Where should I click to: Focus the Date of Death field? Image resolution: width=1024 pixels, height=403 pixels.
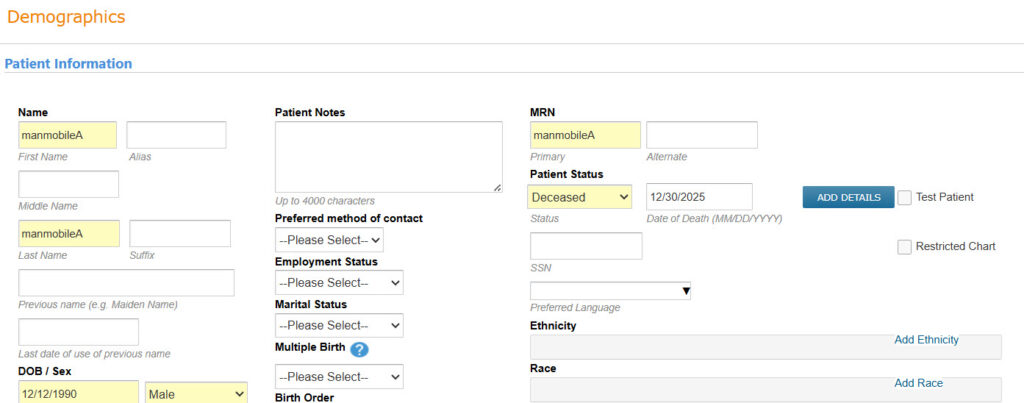pyautogui.click(x=699, y=197)
